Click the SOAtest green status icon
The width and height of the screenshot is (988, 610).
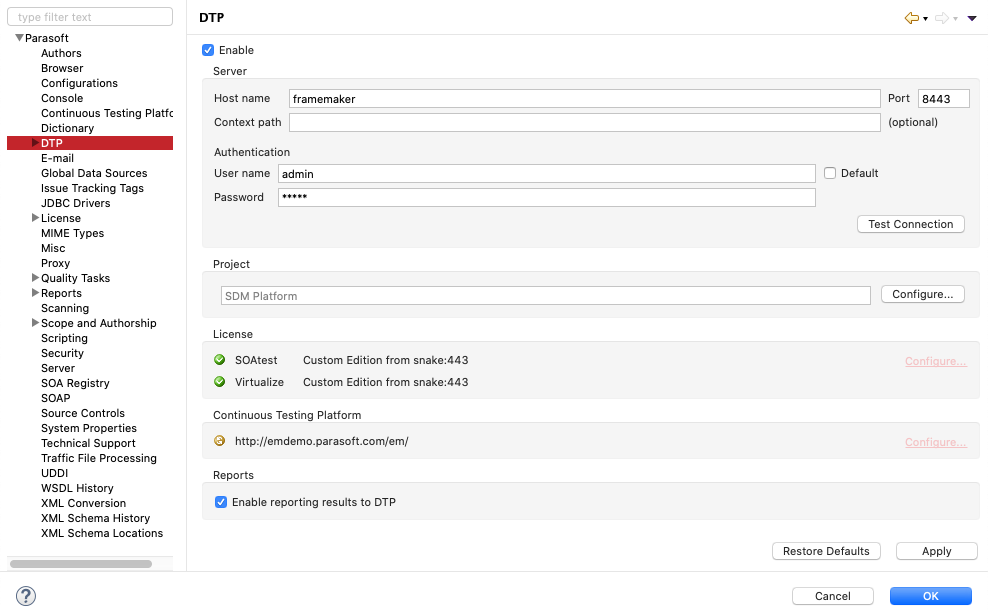point(219,360)
